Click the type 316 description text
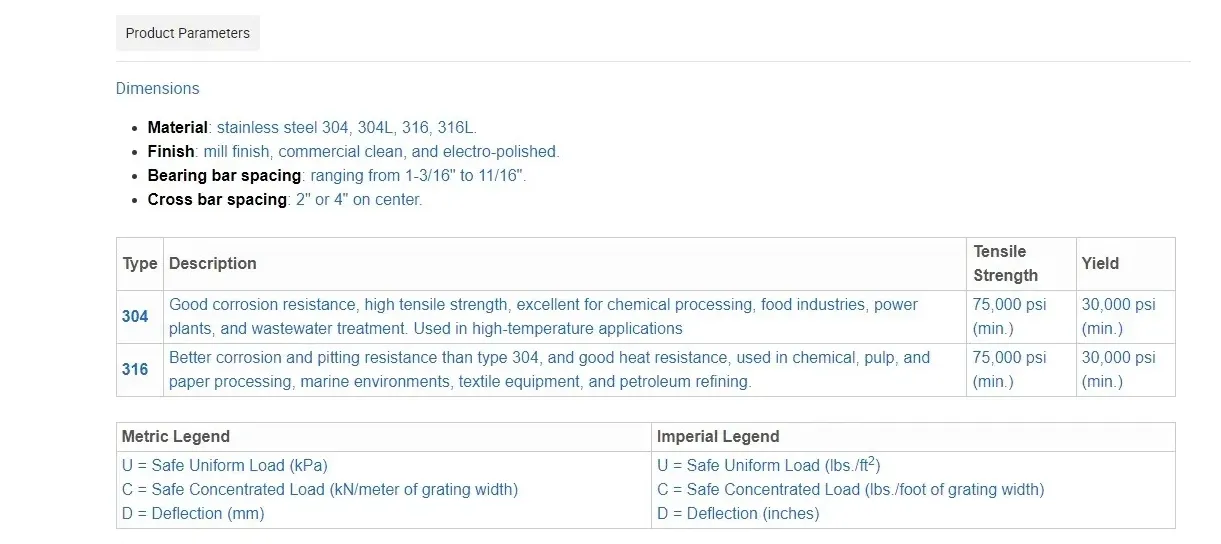 coord(549,369)
